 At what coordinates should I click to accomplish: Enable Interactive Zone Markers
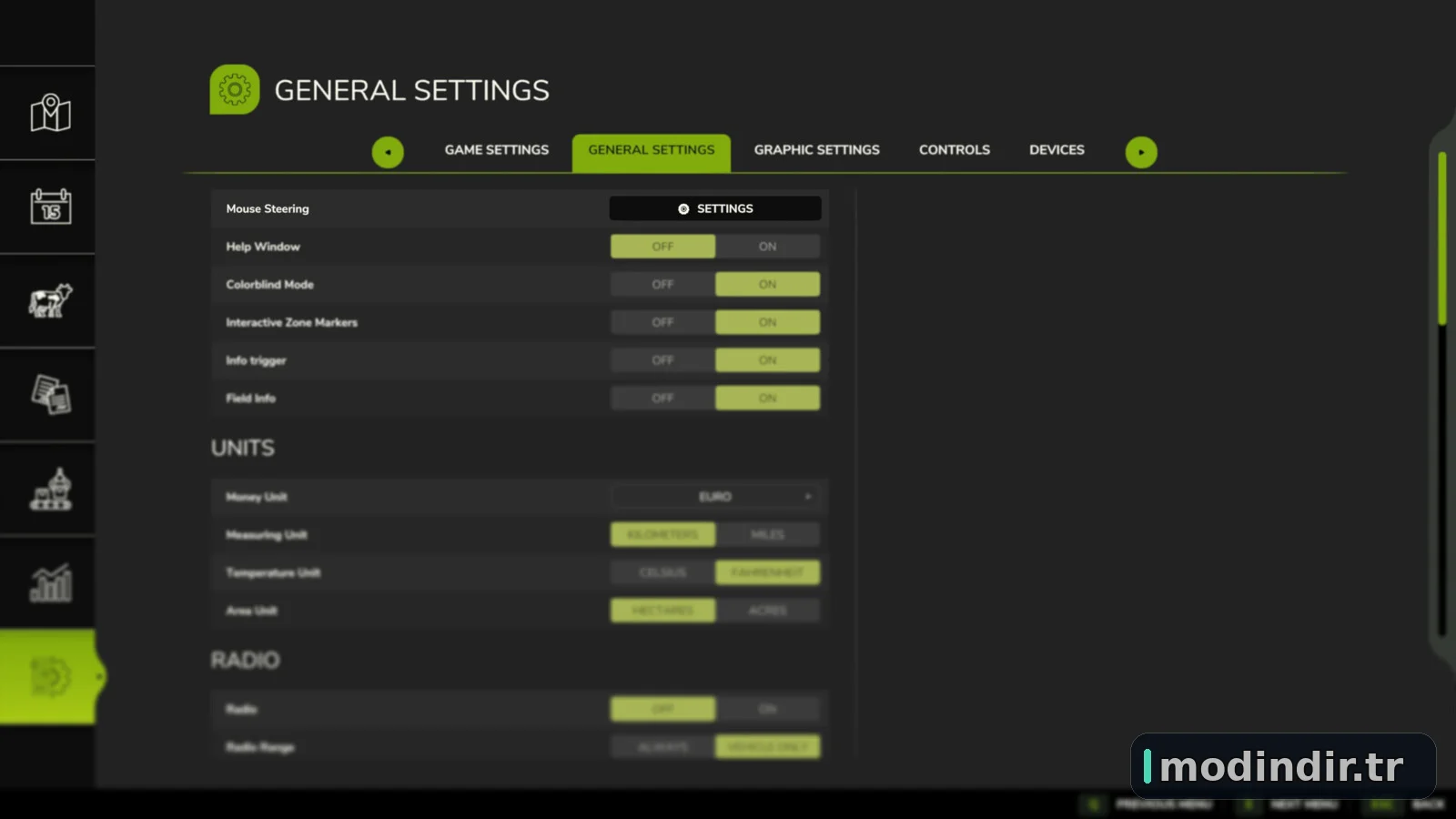pyautogui.click(x=768, y=322)
